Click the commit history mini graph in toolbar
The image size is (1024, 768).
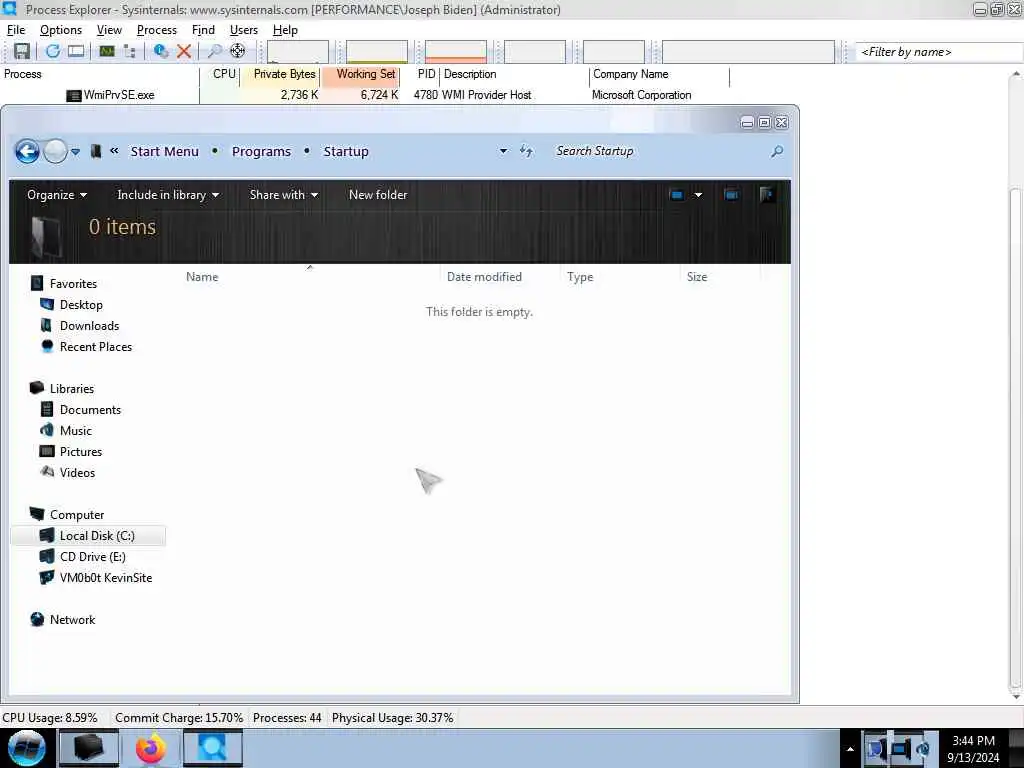[x=377, y=52]
